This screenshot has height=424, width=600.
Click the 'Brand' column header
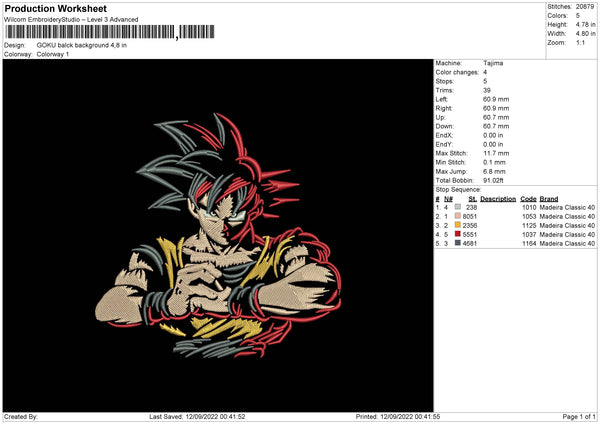[549, 199]
